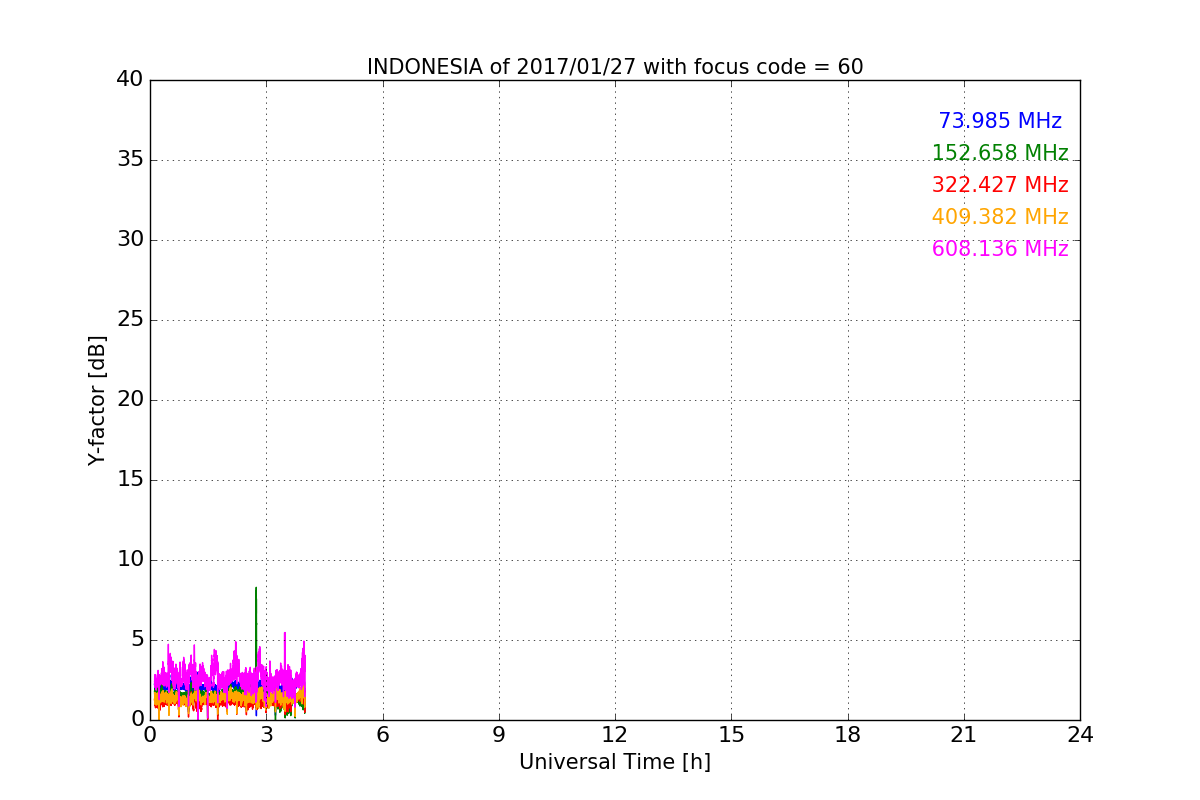Select the 73.985 MHz legend label
Image resolution: width=1200 pixels, height=800 pixels.
tap(1000, 121)
